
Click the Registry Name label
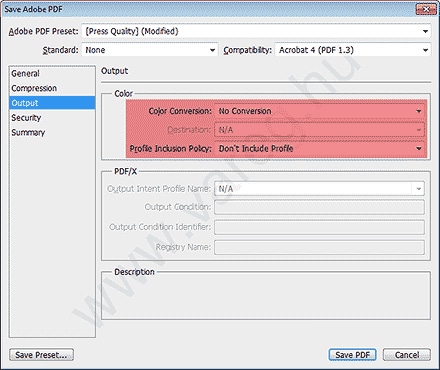pos(183,247)
